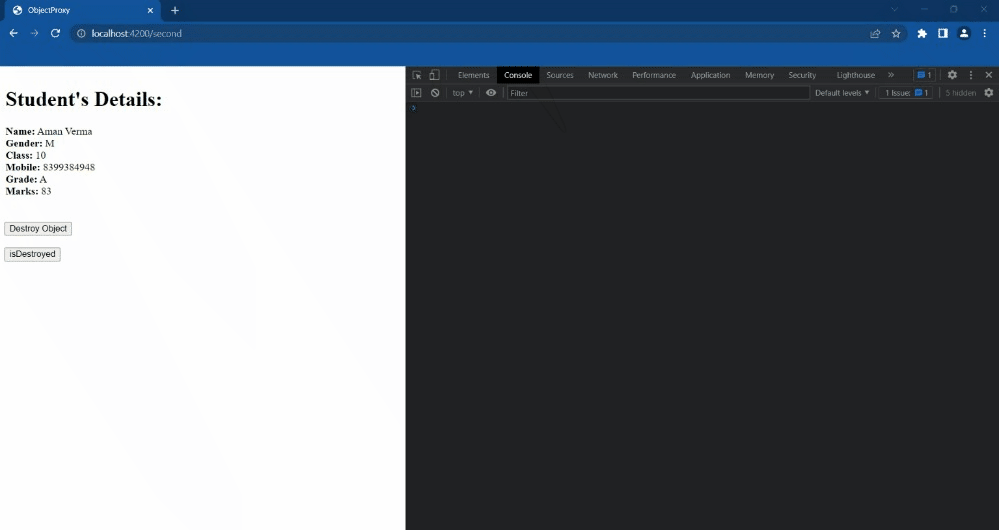
Task: Open the Security tab
Action: (x=802, y=75)
